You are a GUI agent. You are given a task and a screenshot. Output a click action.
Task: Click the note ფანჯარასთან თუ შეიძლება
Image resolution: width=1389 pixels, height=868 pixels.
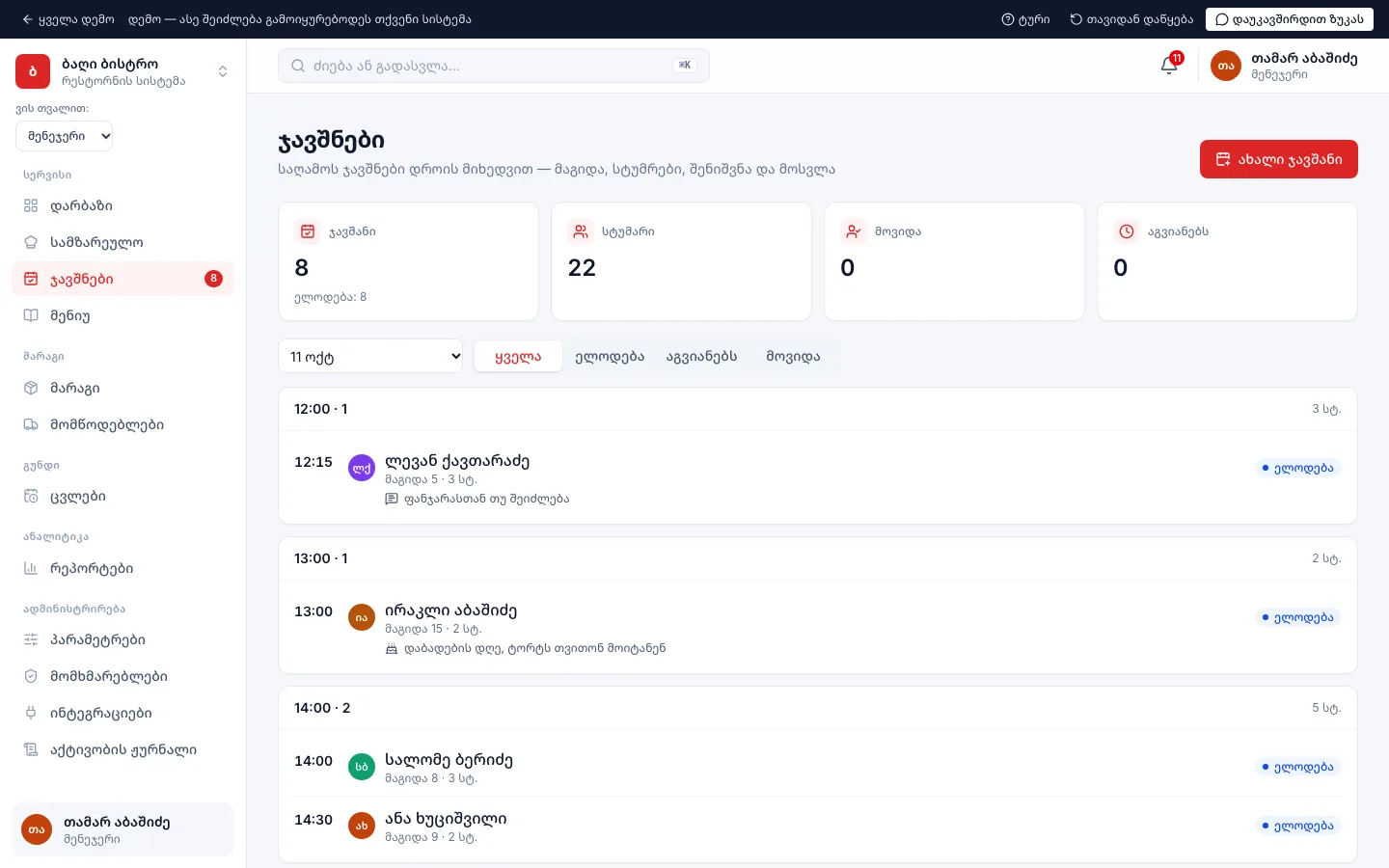click(487, 499)
